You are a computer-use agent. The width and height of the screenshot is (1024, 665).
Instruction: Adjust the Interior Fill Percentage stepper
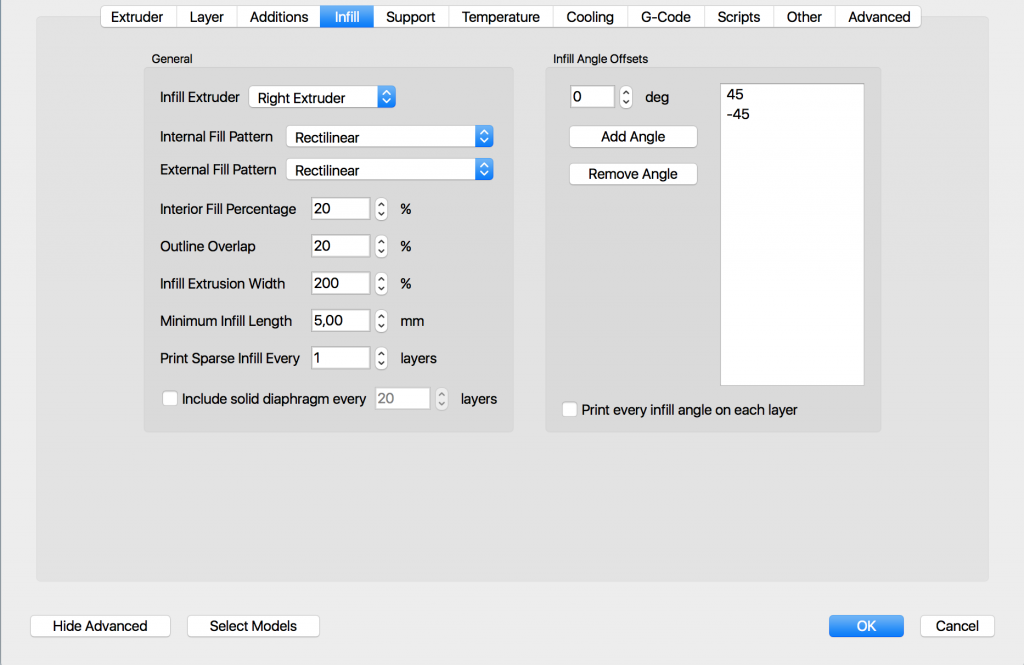[x=381, y=209]
